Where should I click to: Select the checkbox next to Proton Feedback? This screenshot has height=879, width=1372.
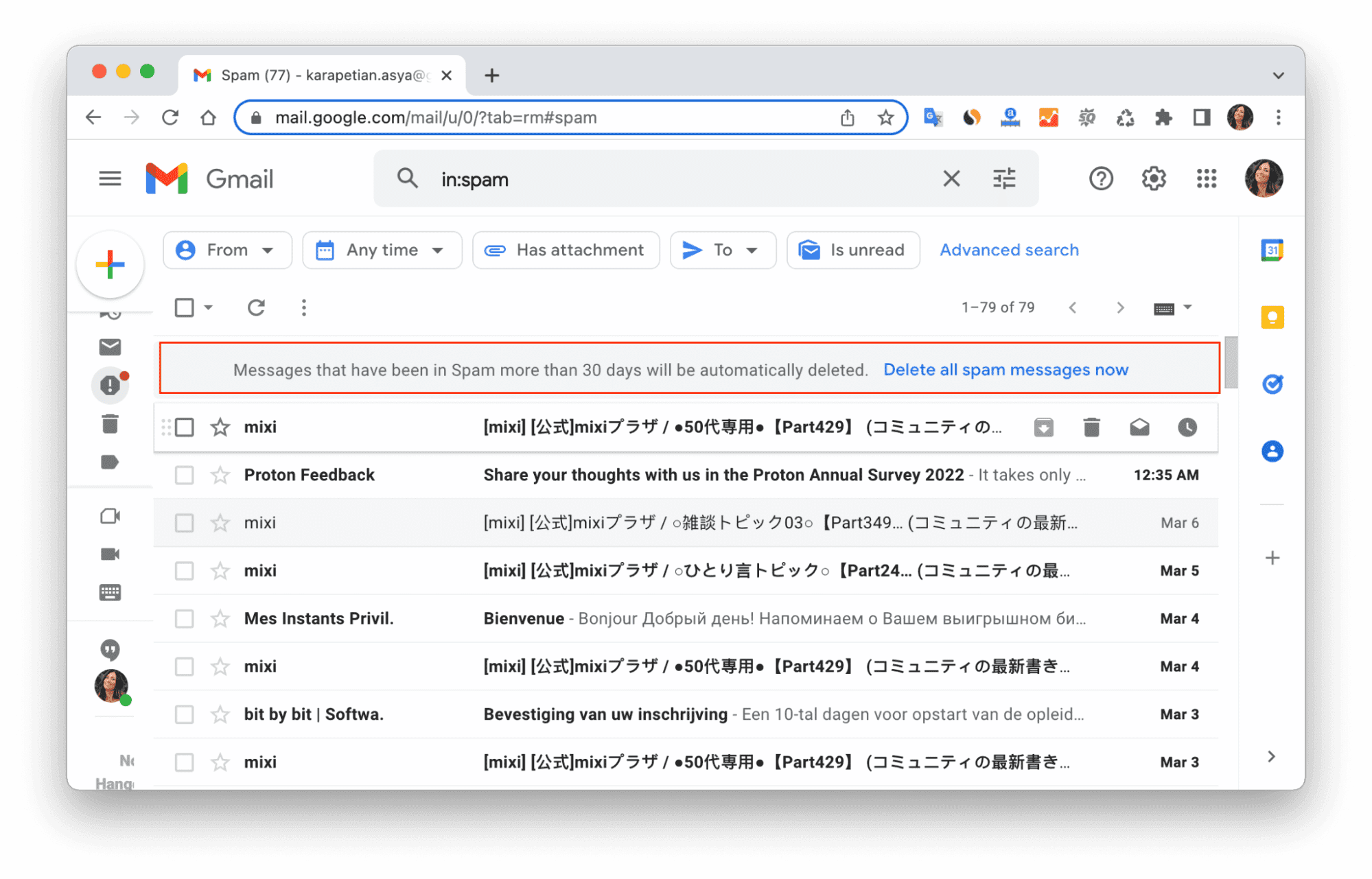184,474
